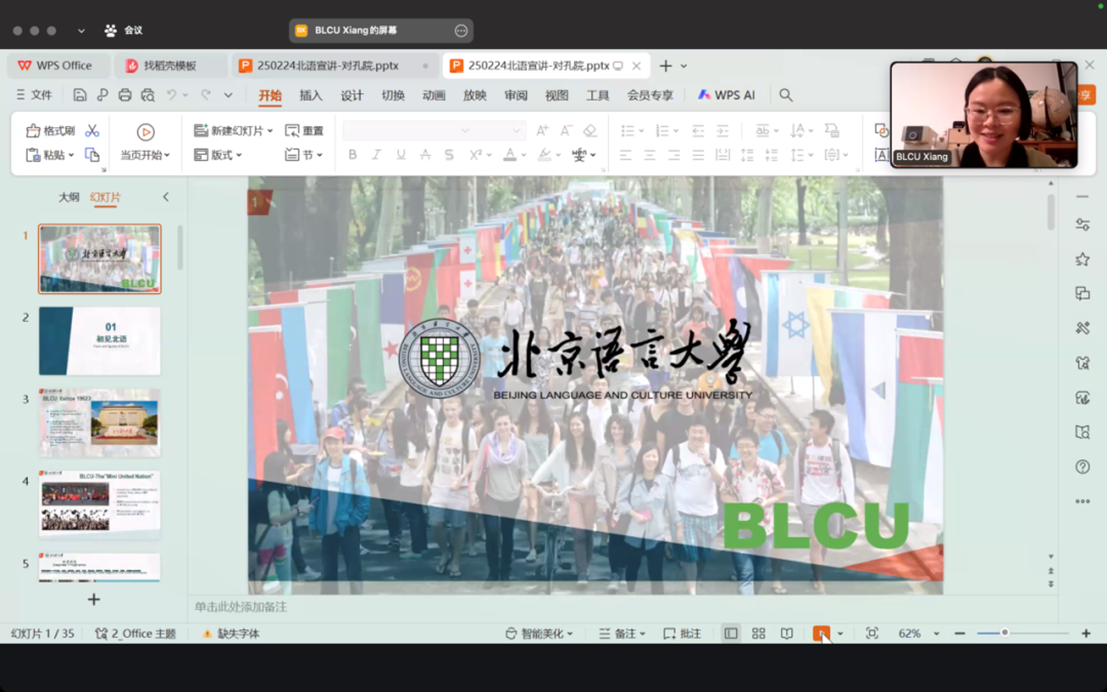
Task: Open the 开始 ribbon tab
Action: [270, 95]
